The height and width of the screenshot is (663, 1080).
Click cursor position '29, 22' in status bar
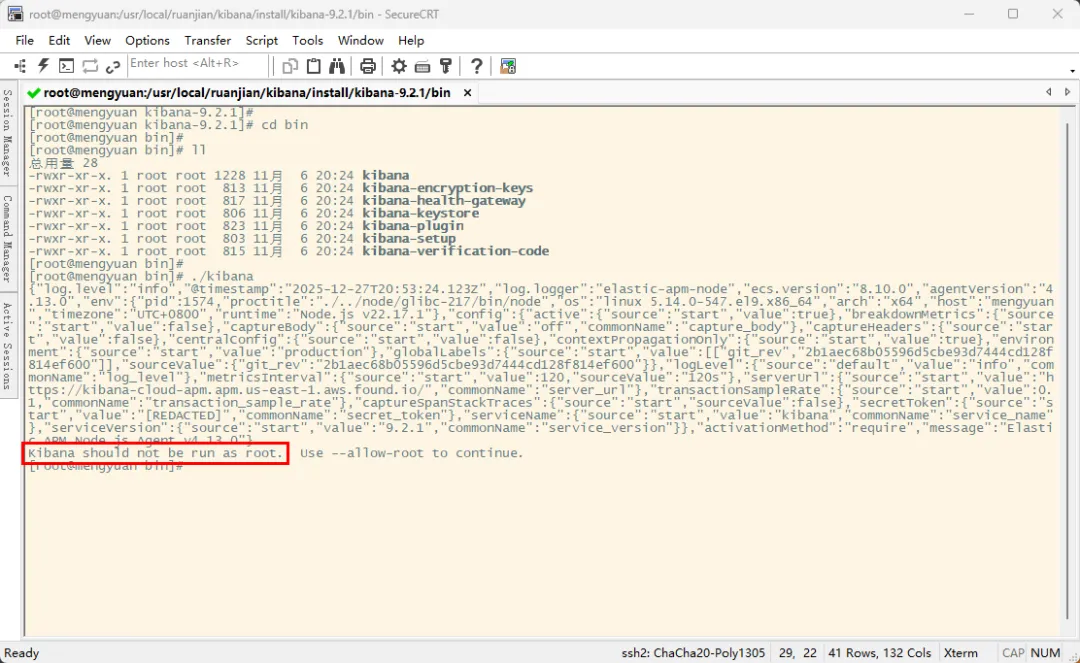click(798, 653)
